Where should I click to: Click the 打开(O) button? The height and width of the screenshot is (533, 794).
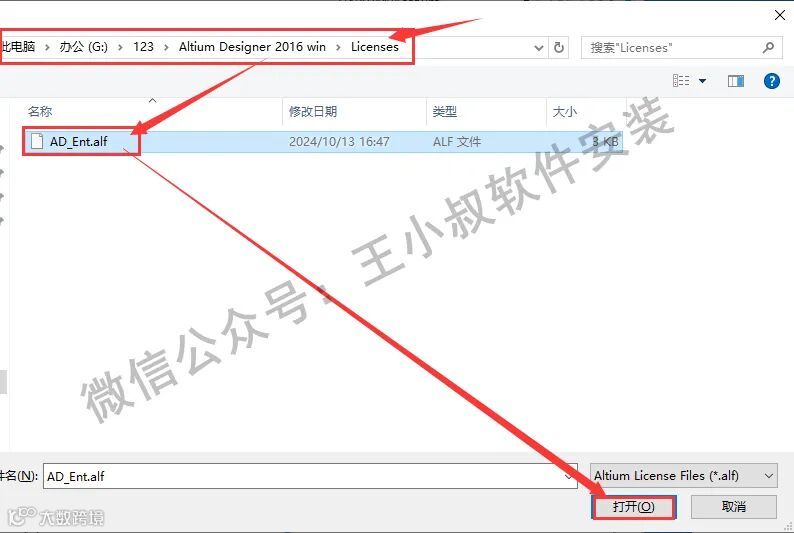click(633, 507)
